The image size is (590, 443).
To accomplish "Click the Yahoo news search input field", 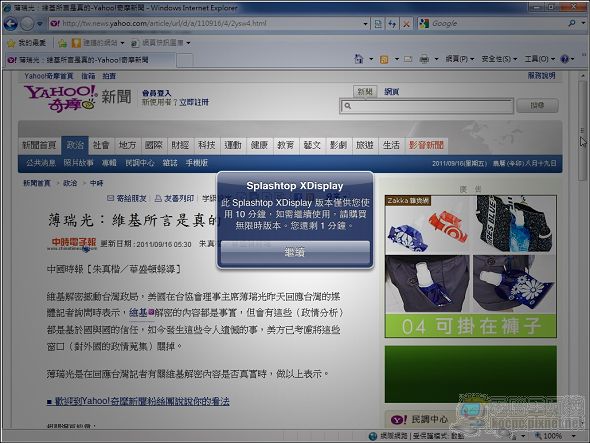I will (x=427, y=106).
